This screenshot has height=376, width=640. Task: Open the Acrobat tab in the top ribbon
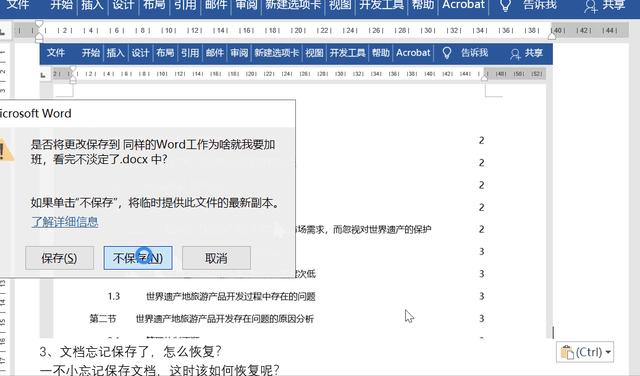[x=464, y=5]
